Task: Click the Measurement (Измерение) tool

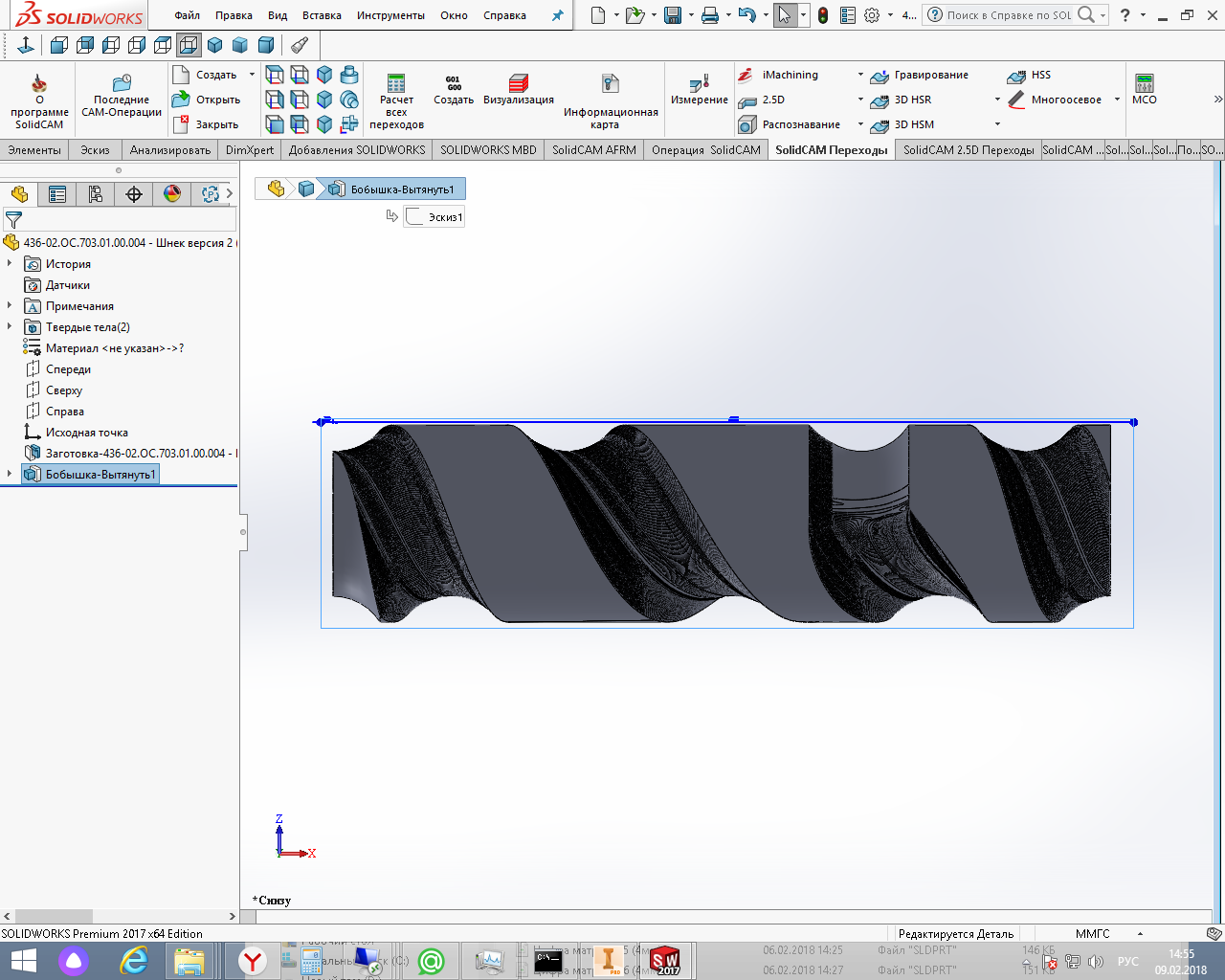Action: [700, 89]
